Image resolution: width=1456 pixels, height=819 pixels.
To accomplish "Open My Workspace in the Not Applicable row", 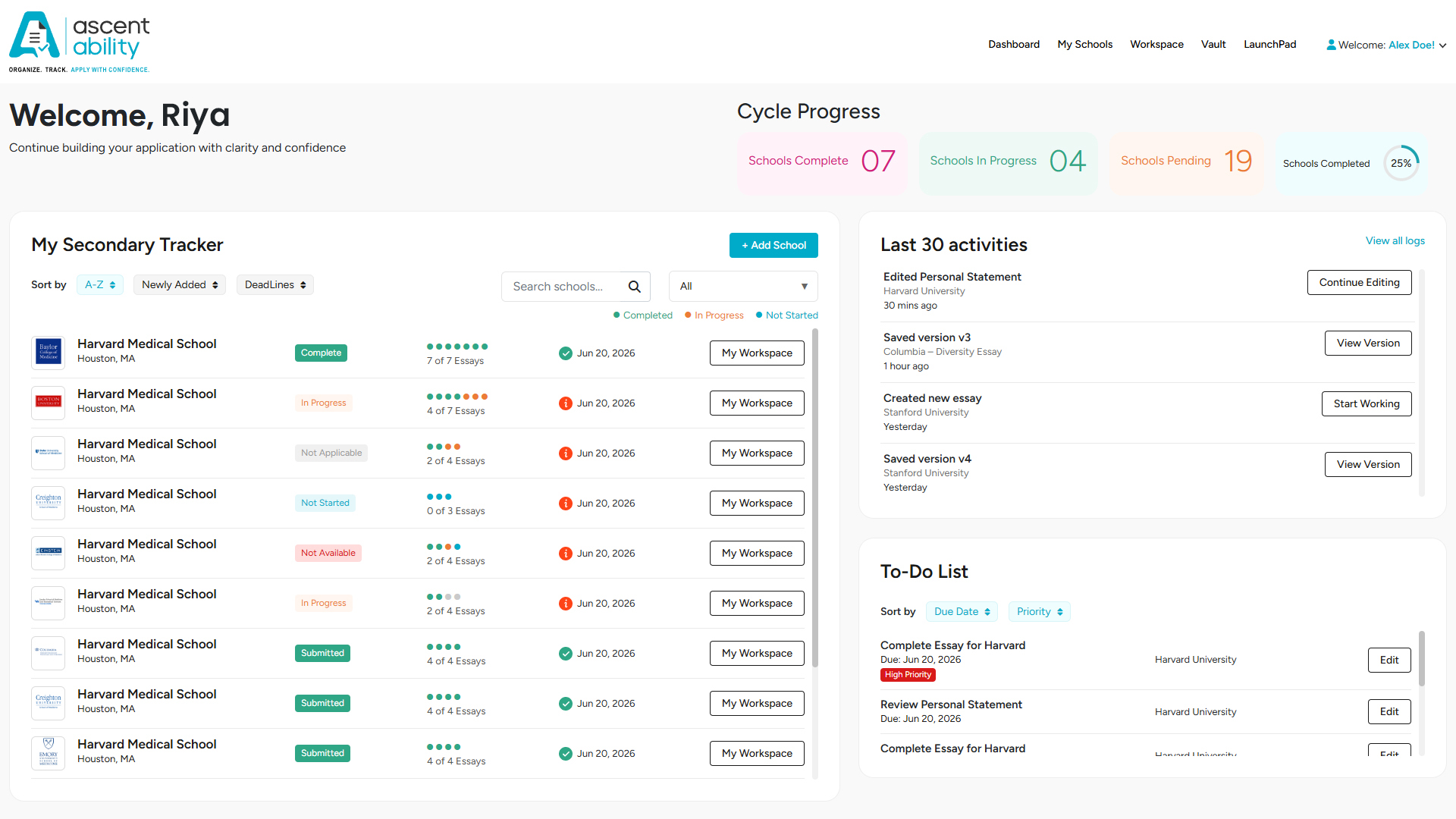I will (757, 453).
